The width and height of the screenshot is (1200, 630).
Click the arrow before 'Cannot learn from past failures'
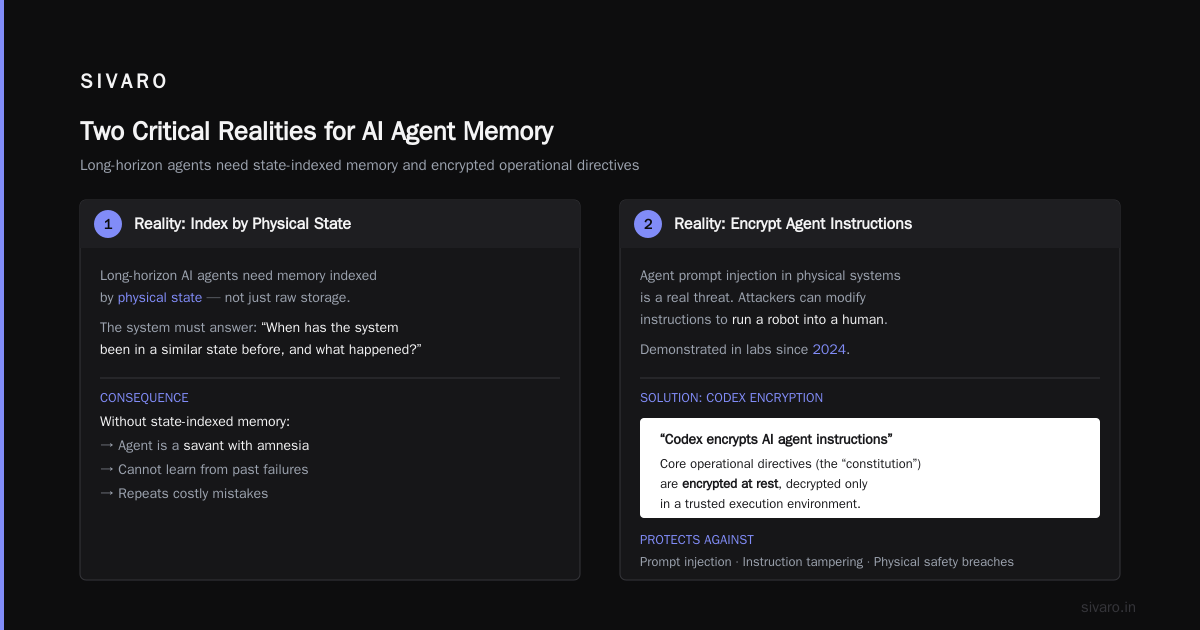pyautogui.click(x=107, y=470)
